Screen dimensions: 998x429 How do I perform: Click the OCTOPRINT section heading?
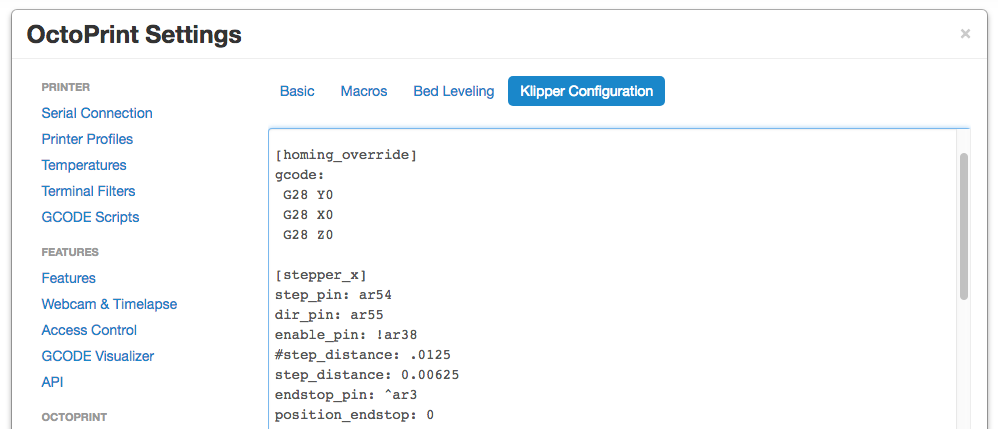tap(74, 418)
